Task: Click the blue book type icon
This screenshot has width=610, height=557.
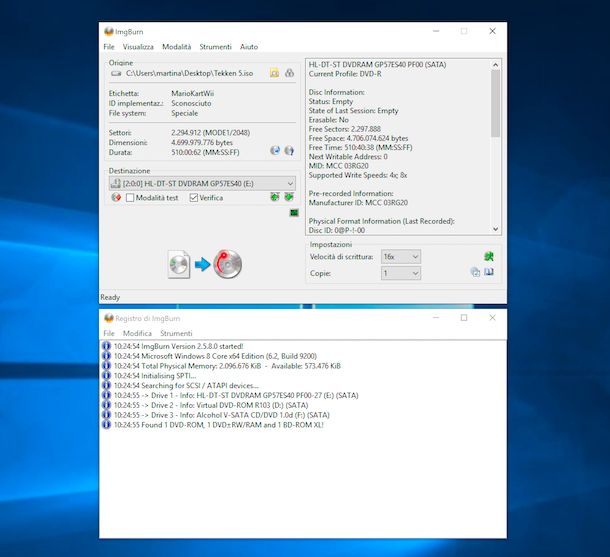Action: click(489, 272)
